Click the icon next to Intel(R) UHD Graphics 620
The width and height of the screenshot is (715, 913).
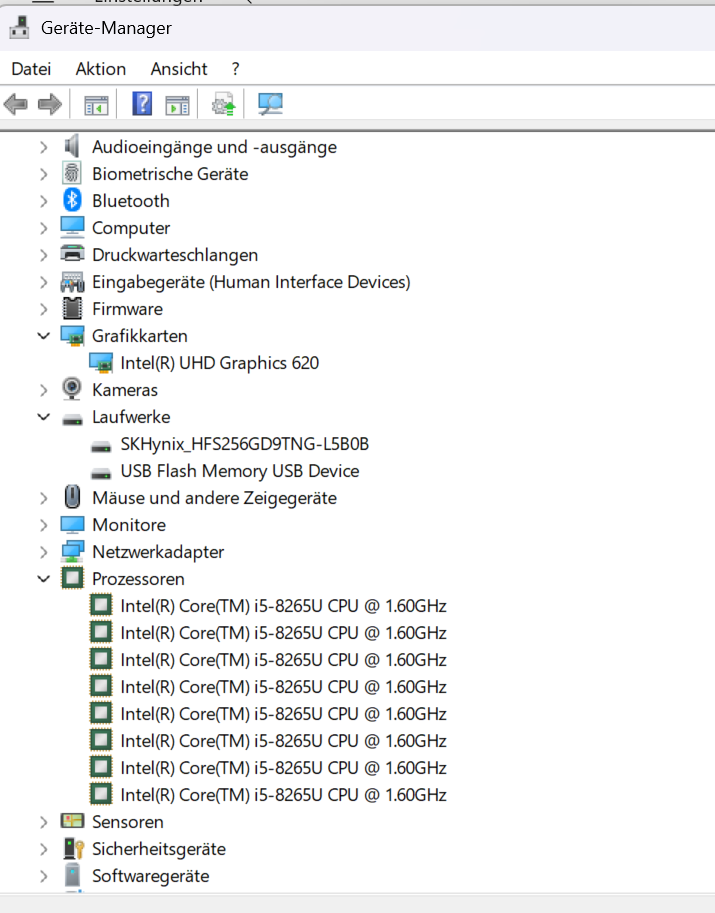pos(101,363)
